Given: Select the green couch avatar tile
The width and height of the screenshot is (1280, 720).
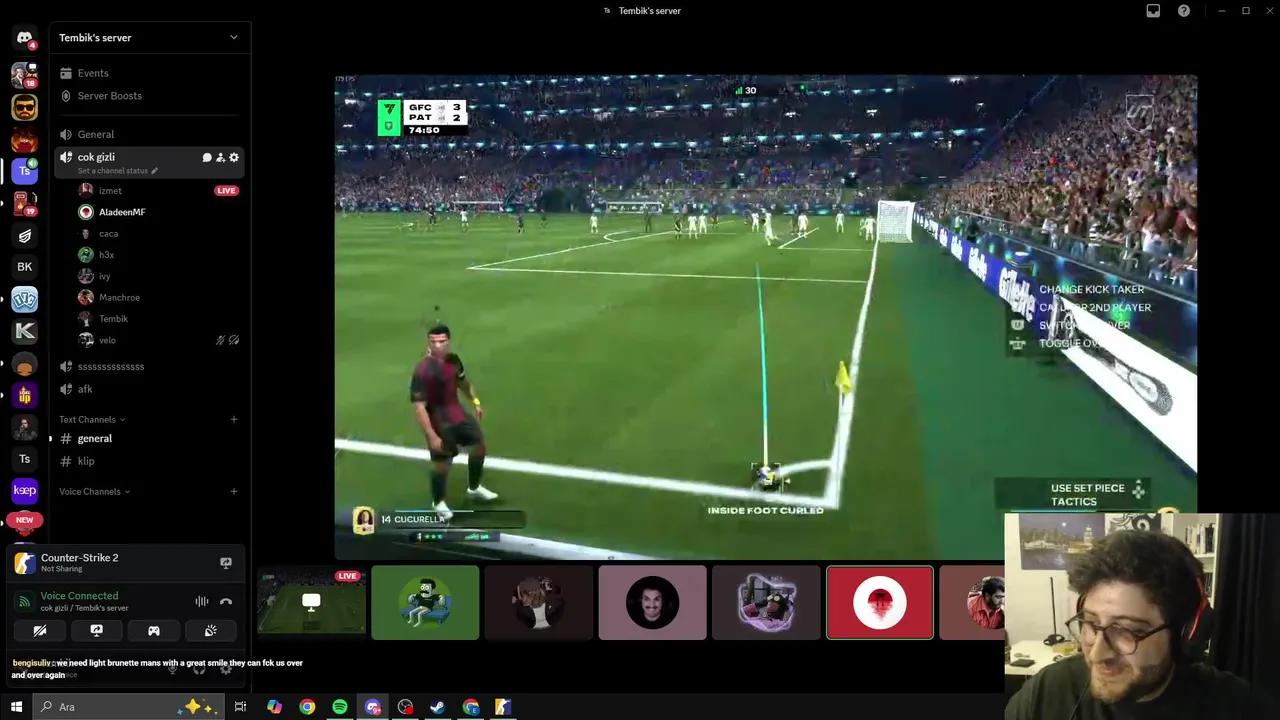Looking at the screenshot, I should (425, 602).
